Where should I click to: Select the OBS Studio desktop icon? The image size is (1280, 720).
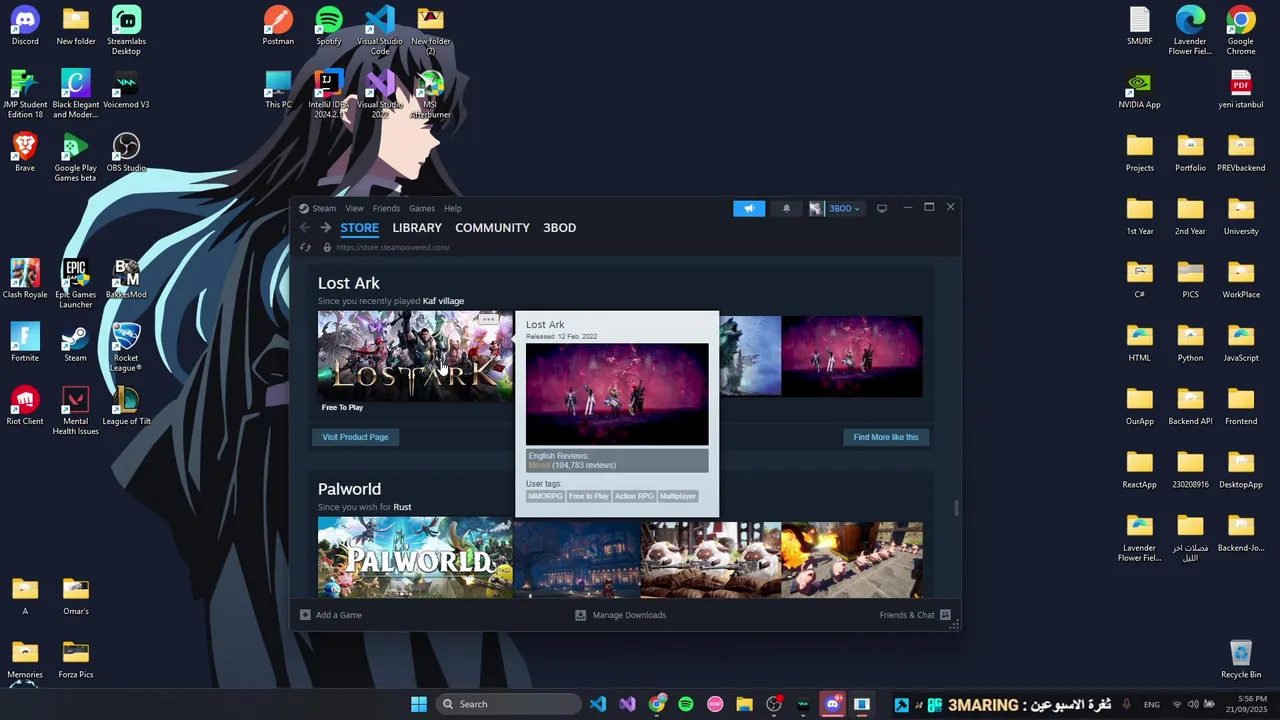tap(126, 153)
